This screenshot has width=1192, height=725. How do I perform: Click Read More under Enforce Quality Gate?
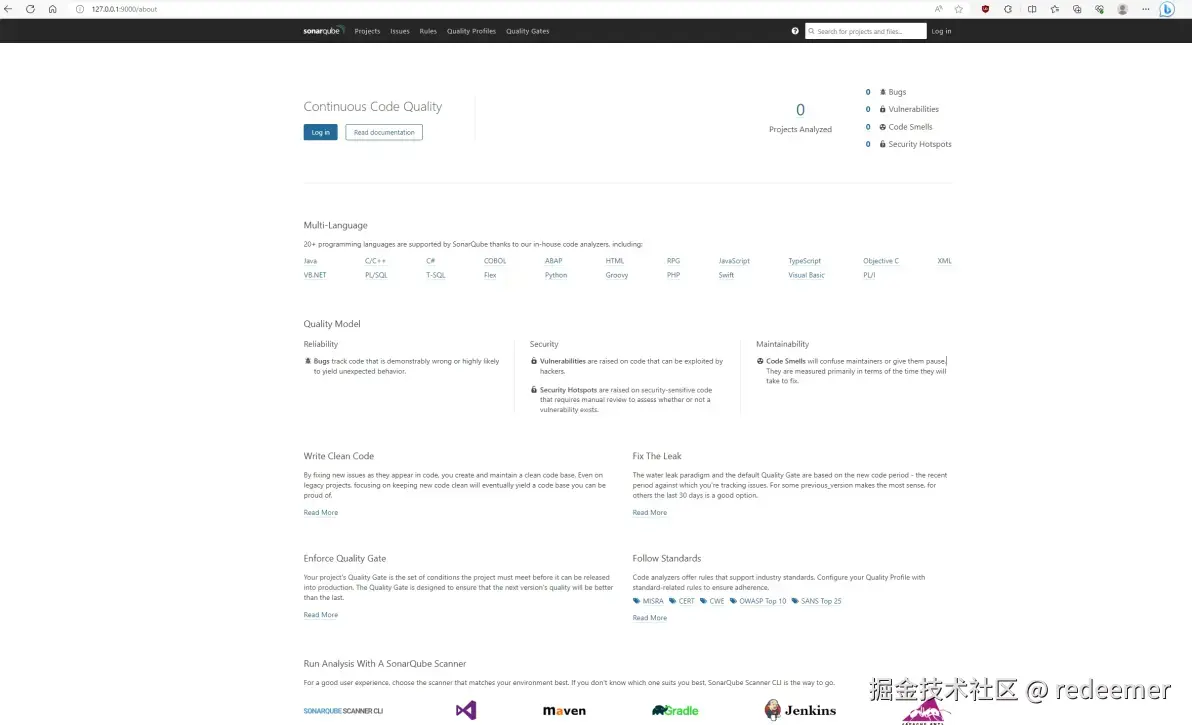coord(321,615)
